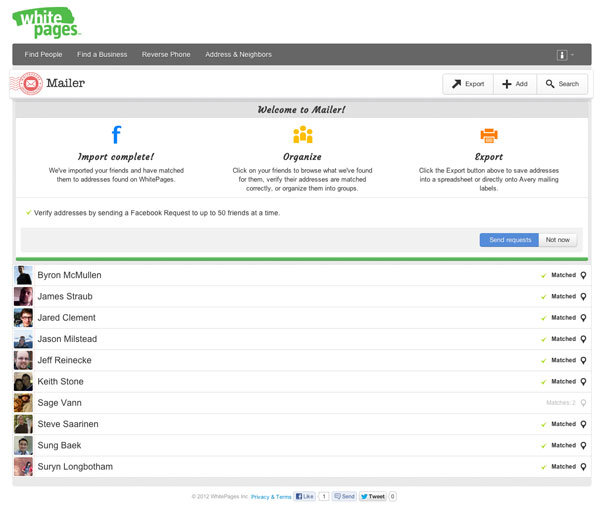600x531 pixels.
Task: Select the name James Straub
Action: [65, 296]
